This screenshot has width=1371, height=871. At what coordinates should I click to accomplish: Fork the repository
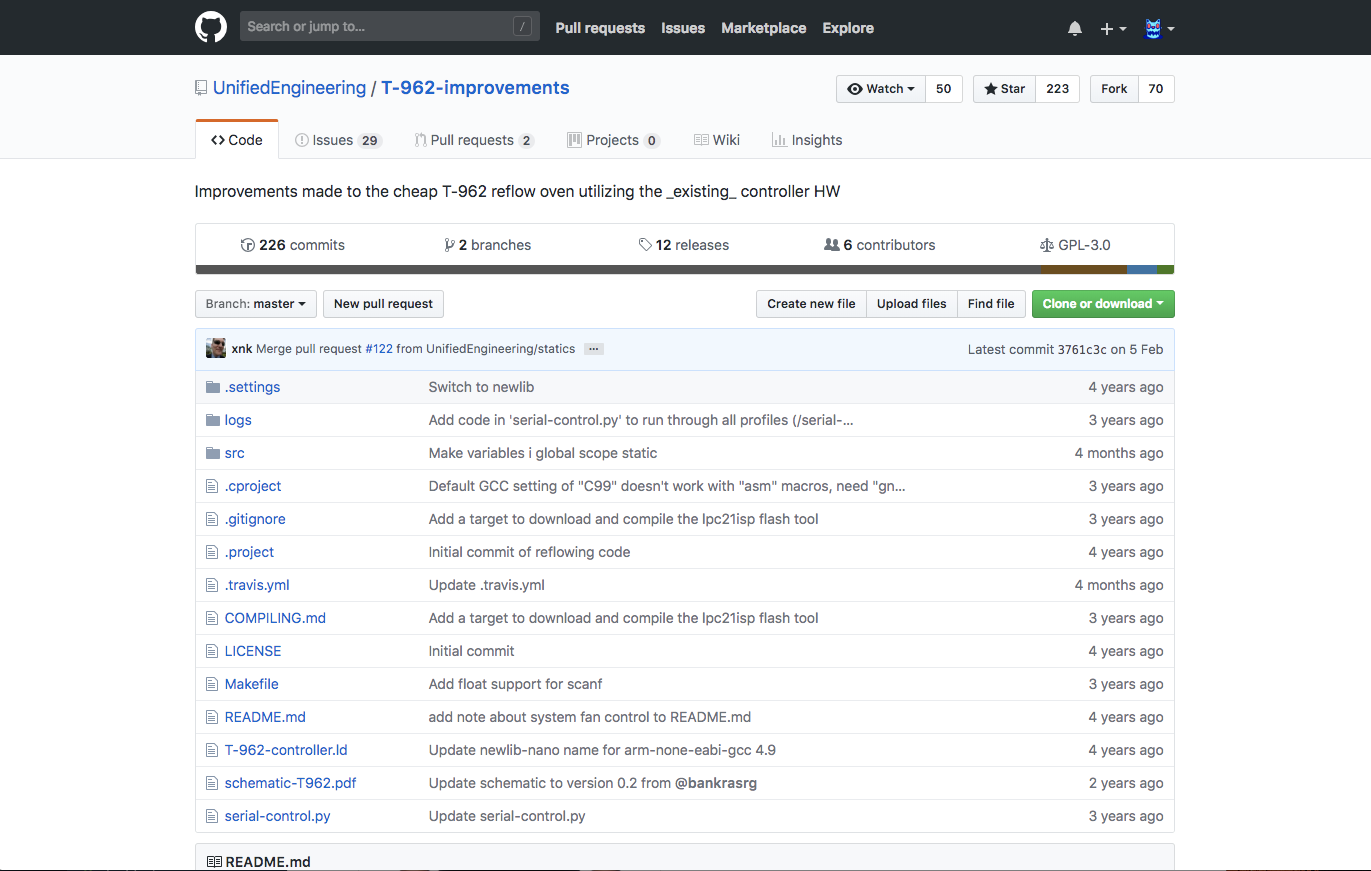(1114, 89)
